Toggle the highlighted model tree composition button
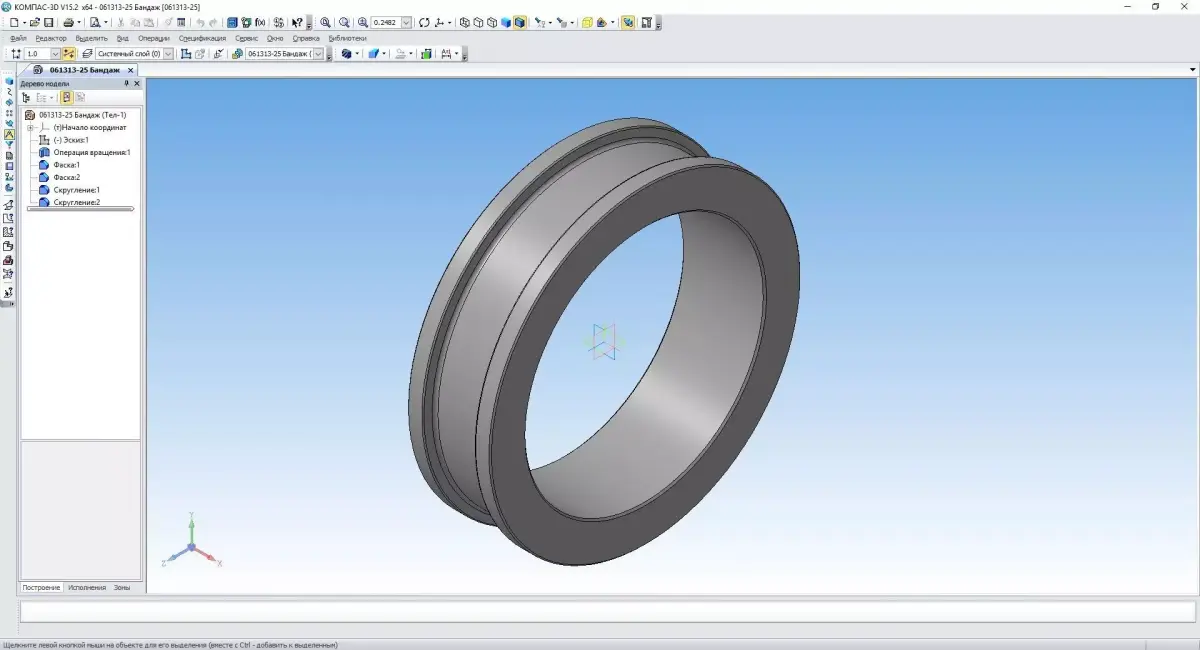Viewport: 1200px width, 650px height. (67, 97)
